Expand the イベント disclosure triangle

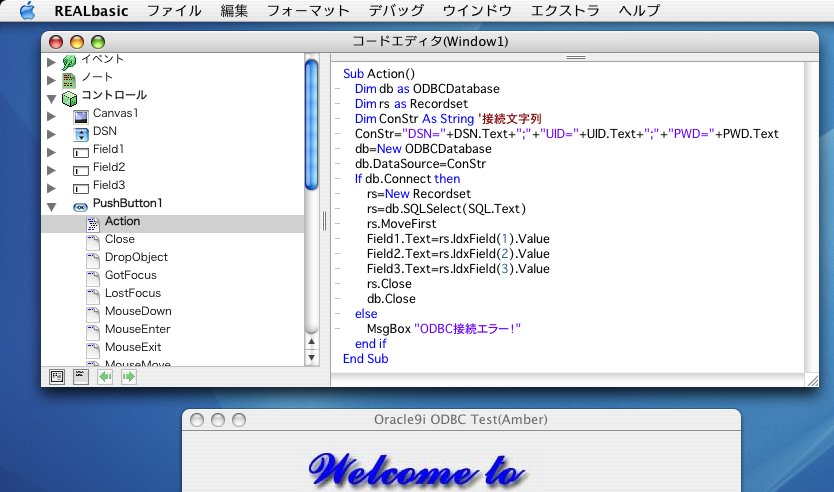(52, 62)
